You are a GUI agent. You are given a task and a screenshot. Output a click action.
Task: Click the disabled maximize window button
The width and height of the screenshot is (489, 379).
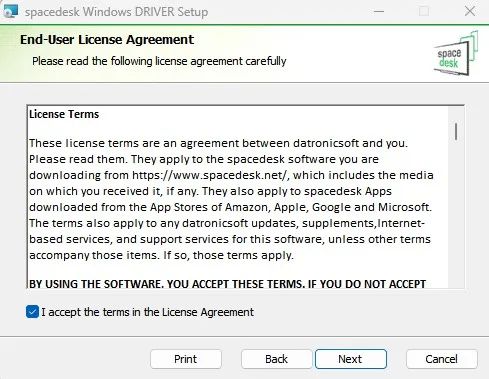[424, 12]
